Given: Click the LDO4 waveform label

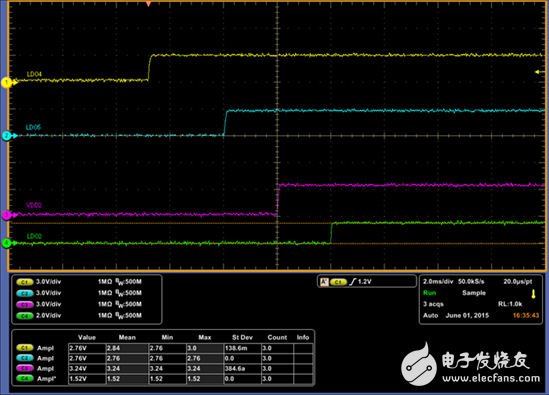Looking at the screenshot, I should click(34, 74).
